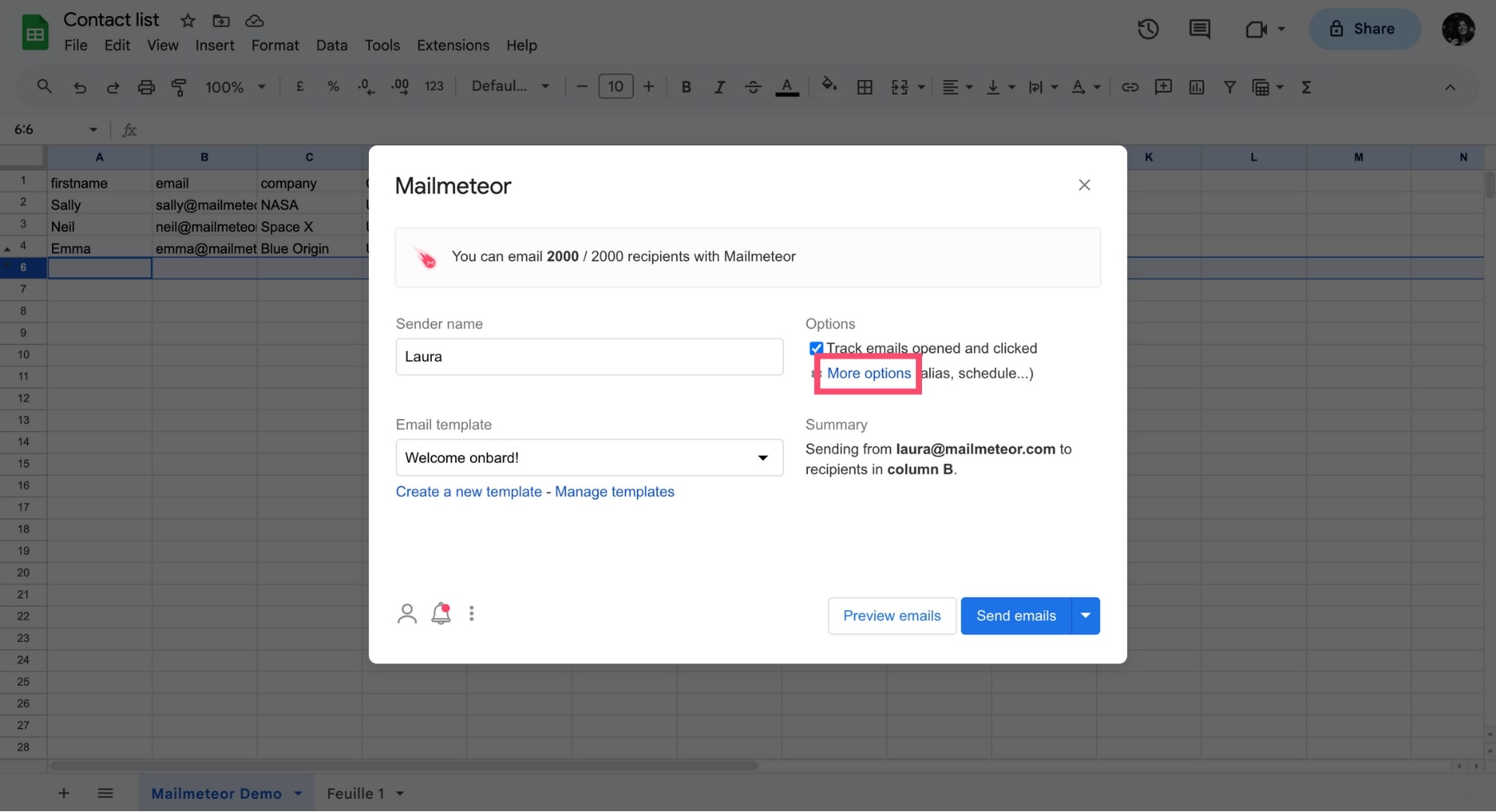This screenshot has width=1496, height=812.
Task: Collapse the toolbar with the chevron
Action: tap(1449, 87)
